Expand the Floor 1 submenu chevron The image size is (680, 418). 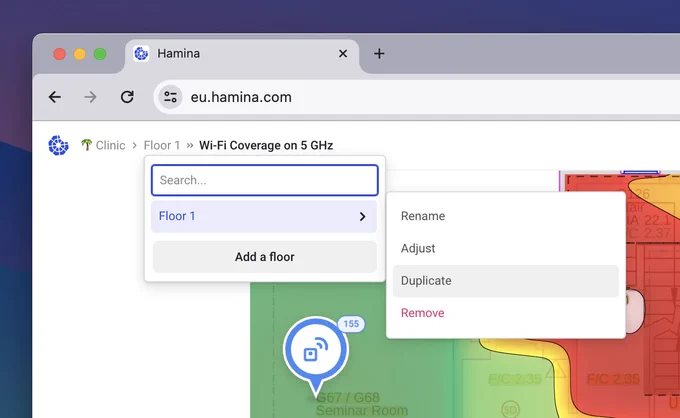click(x=363, y=216)
